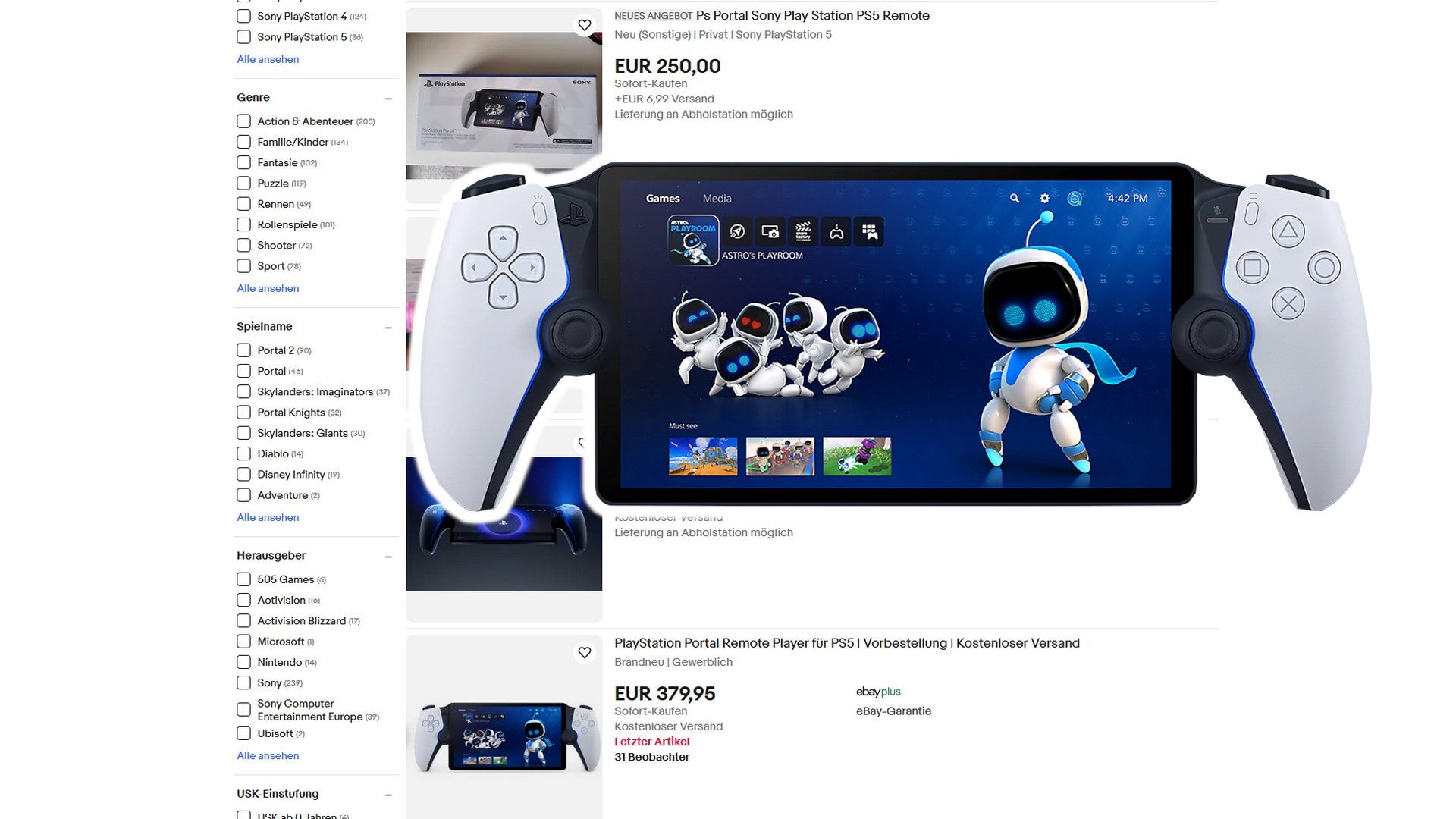Viewport: 1456px width, 819px height.
Task: Click the Game Library grid icon
Action: pos(869,231)
